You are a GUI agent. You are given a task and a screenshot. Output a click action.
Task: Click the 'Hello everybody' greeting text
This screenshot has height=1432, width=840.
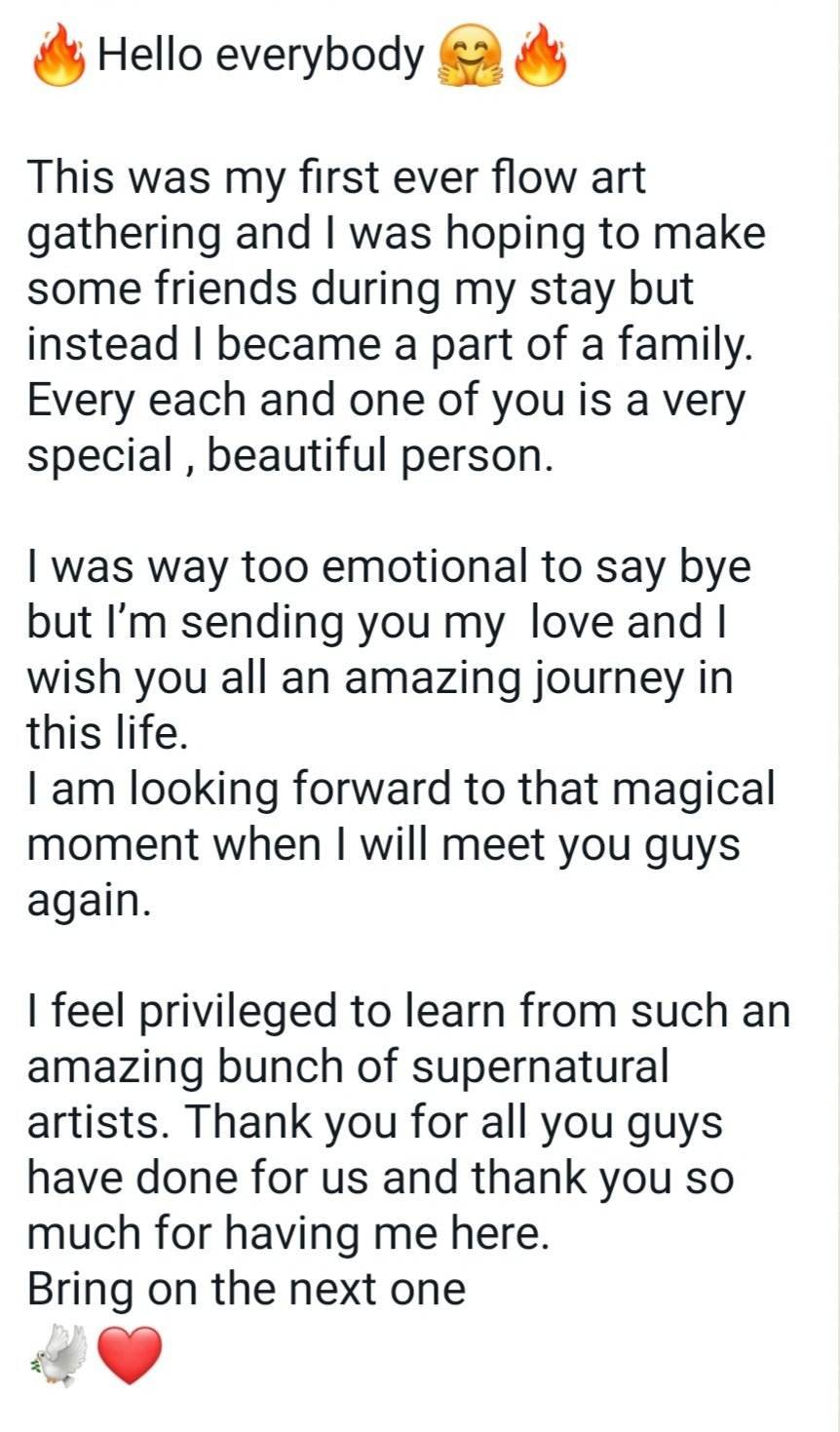tap(261, 58)
